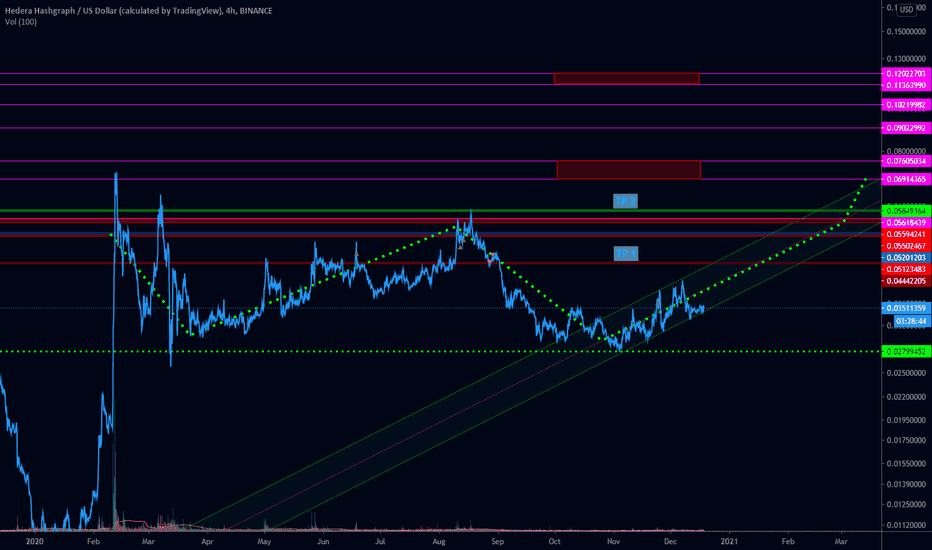Click the first Mar label on time axis

click(x=148, y=541)
